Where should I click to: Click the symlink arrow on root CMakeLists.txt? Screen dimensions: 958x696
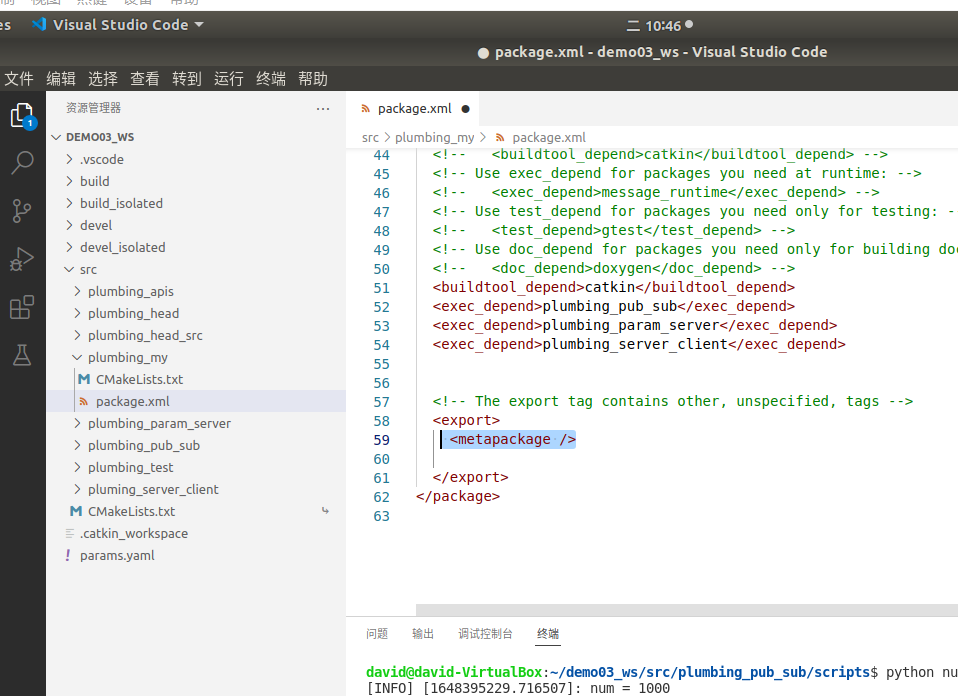coord(325,511)
